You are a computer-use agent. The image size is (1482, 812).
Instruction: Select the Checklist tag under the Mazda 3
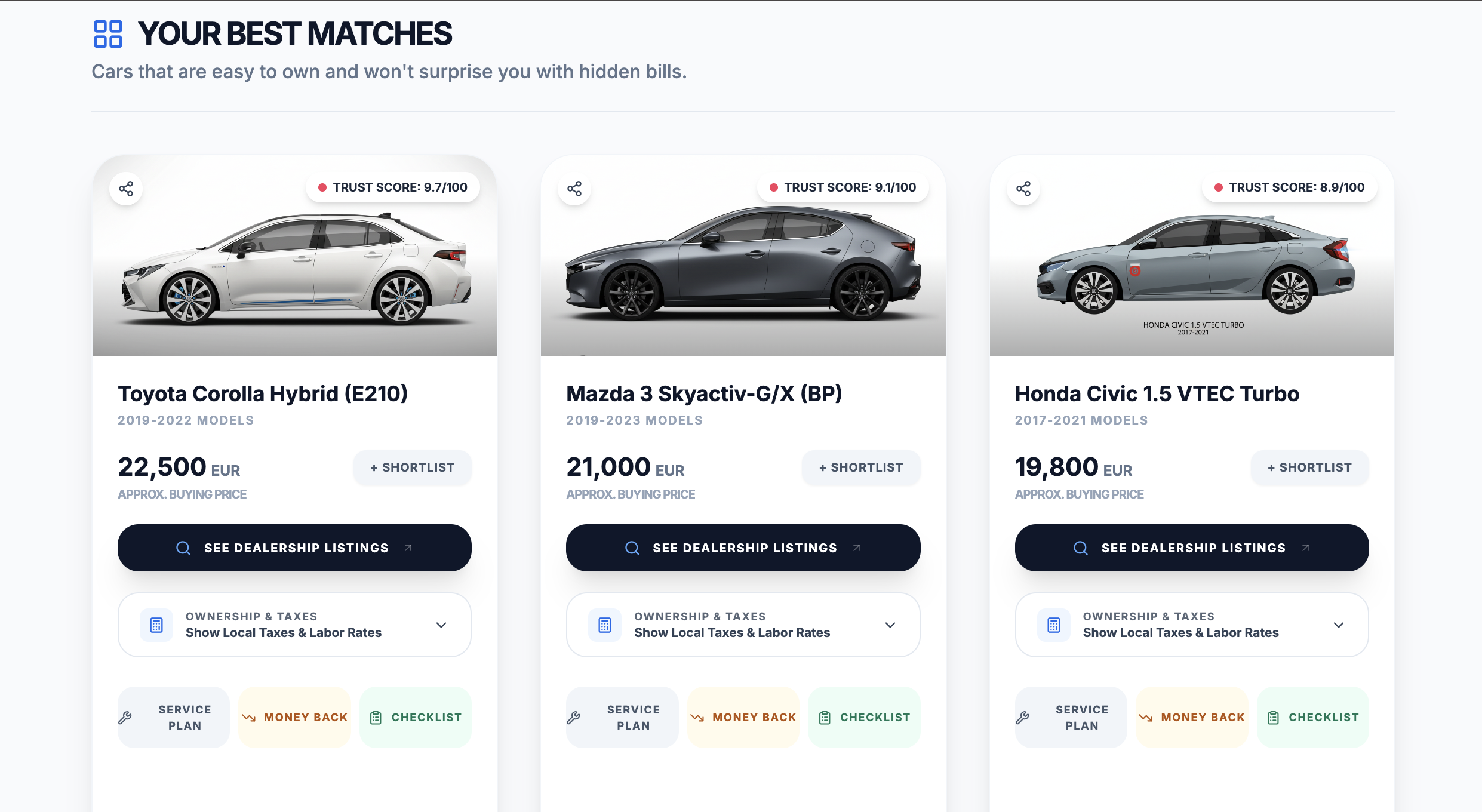point(864,717)
